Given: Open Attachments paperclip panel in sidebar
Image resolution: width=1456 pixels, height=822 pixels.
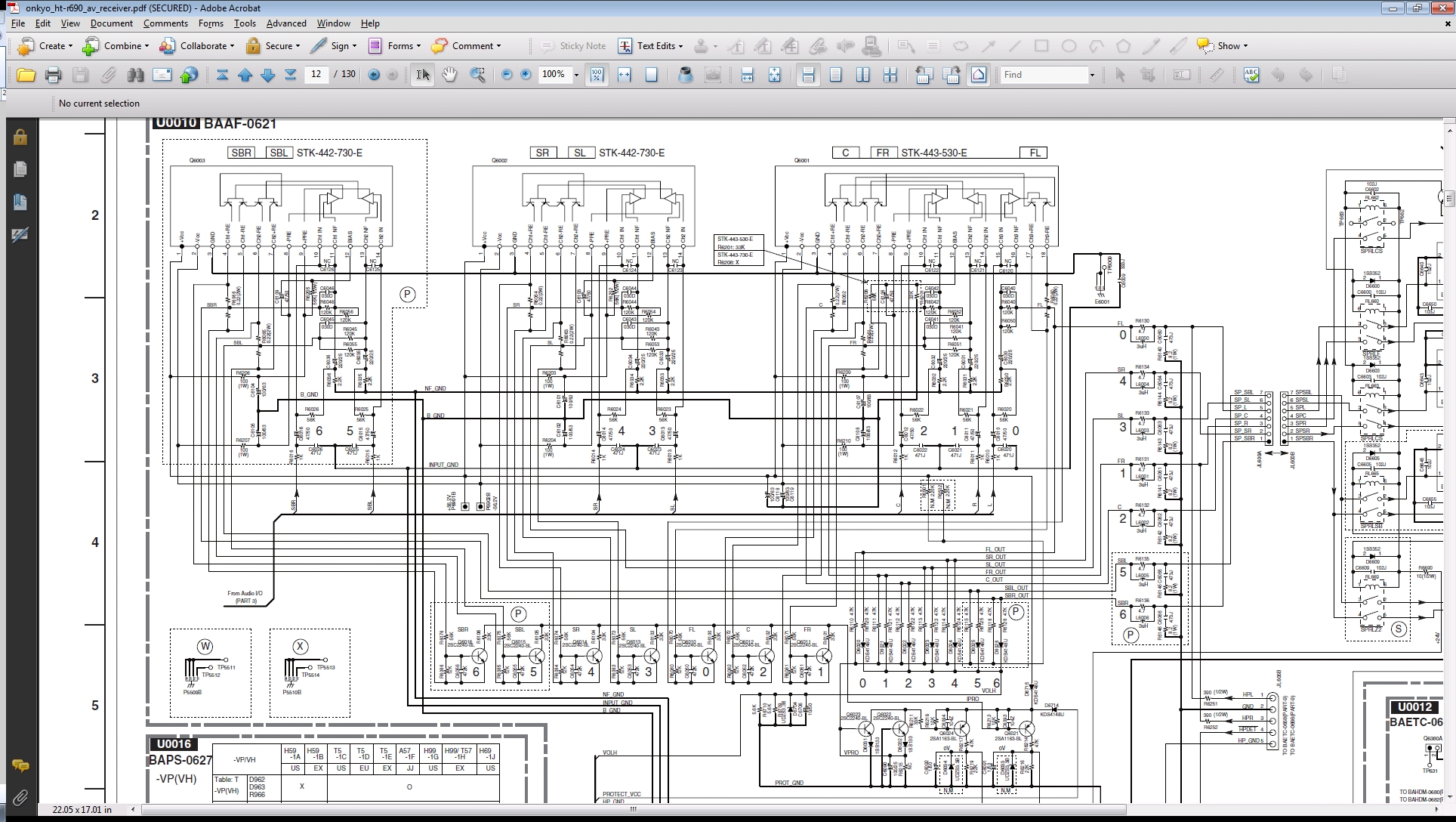Looking at the screenshot, I should pyautogui.click(x=20, y=797).
